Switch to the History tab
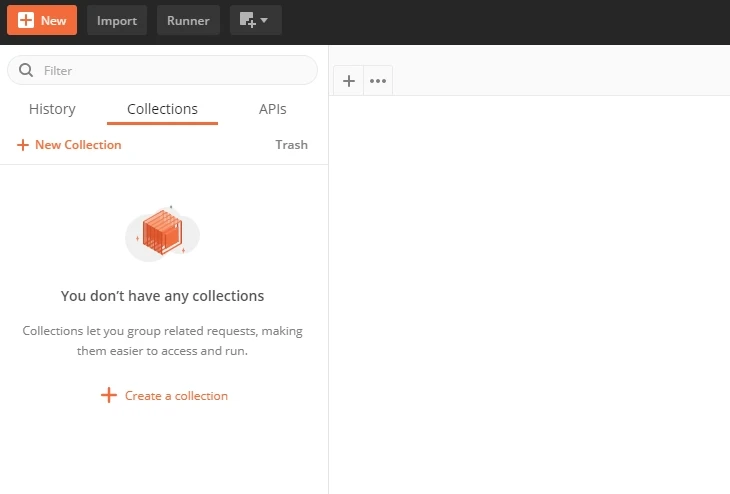The width and height of the screenshot is (730, 494). [52, 109]
